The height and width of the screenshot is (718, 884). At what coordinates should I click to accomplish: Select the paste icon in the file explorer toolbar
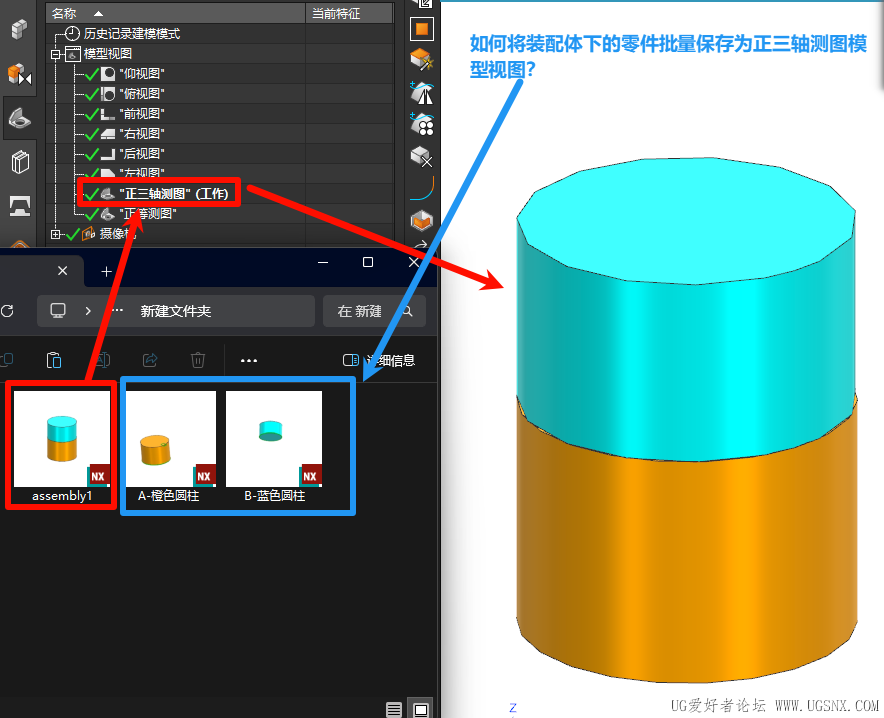coord(54,360)
